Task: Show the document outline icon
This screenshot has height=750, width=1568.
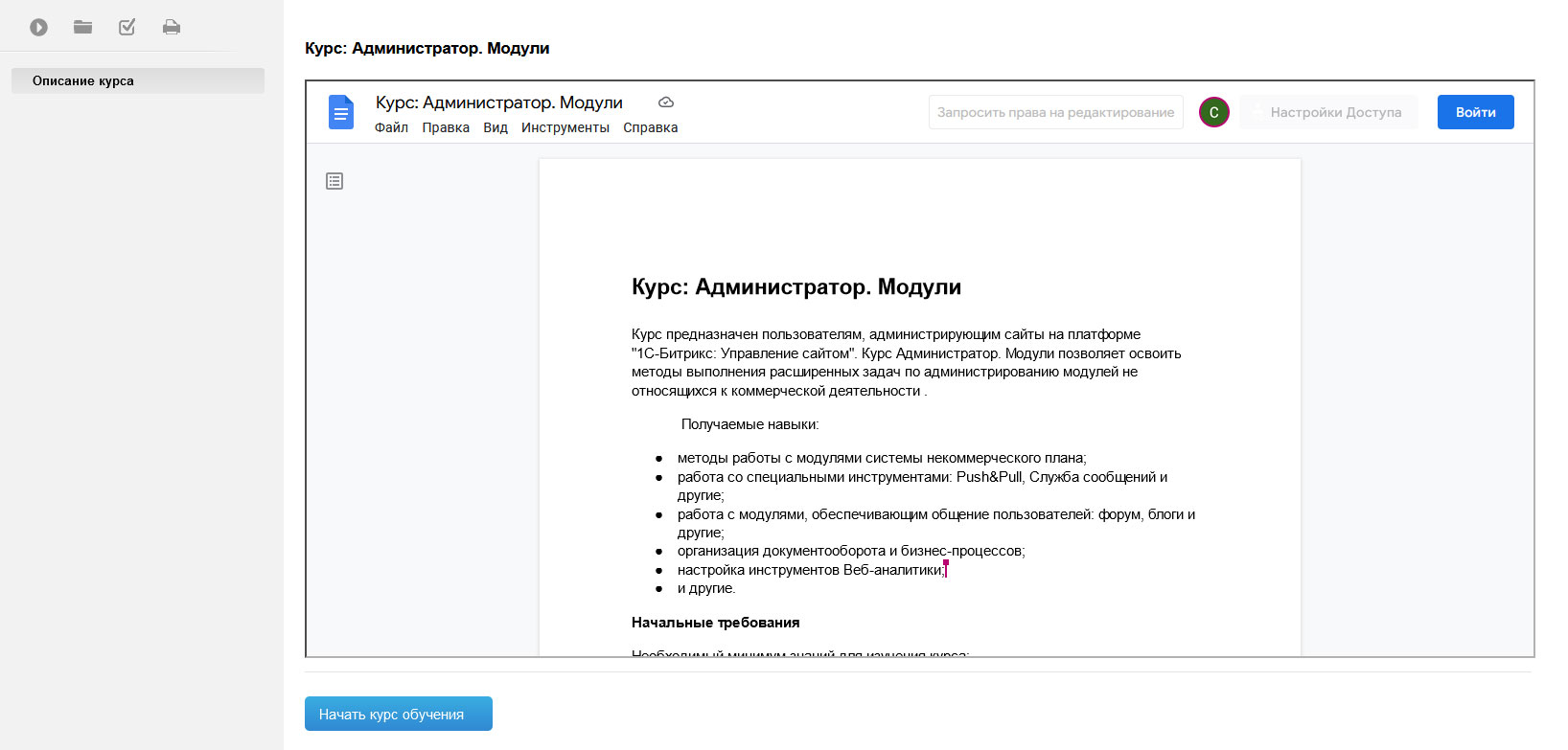Action: 334,181
